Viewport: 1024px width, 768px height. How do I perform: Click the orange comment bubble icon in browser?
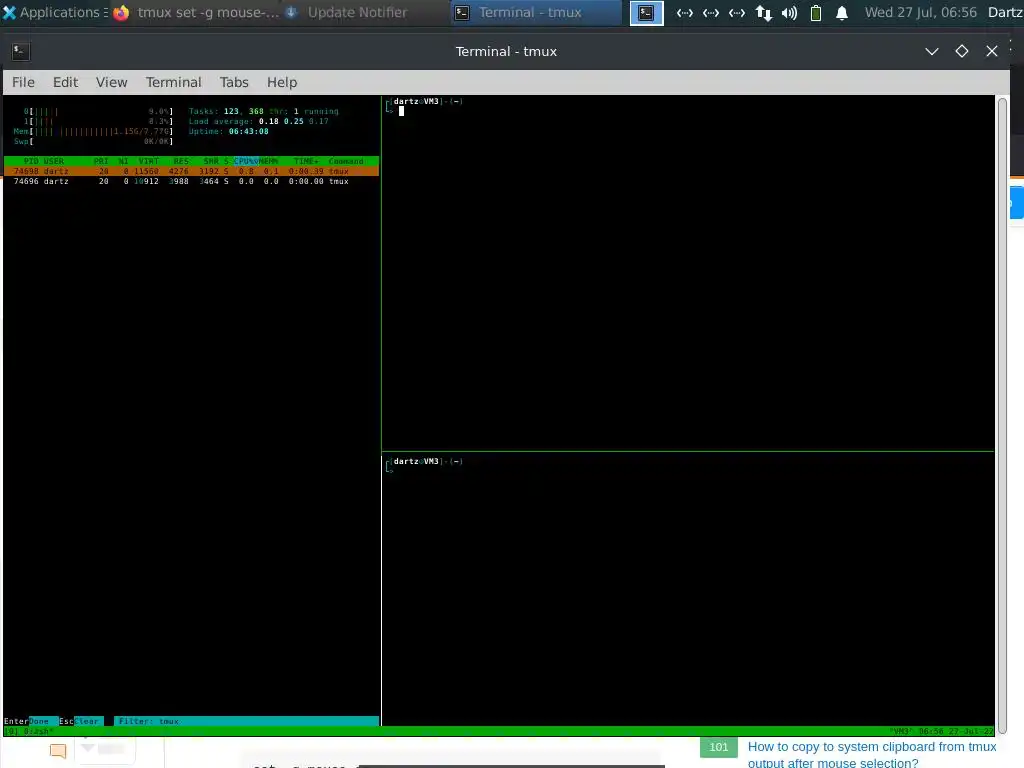(58, 751)
